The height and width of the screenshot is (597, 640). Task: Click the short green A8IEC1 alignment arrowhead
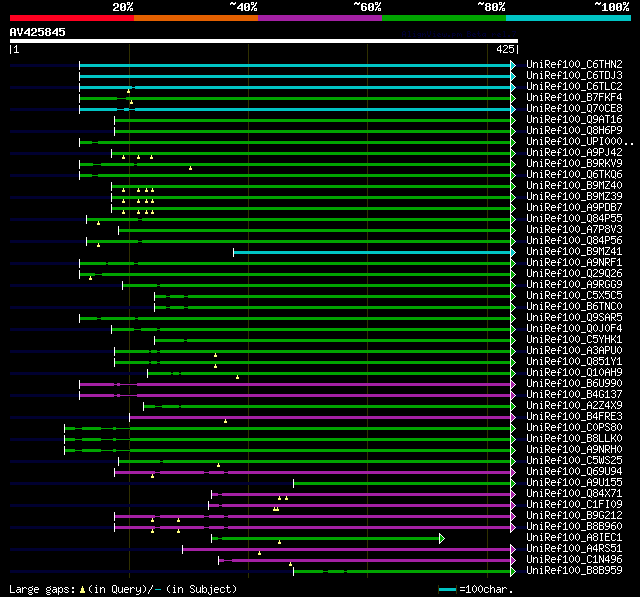pyautogui.click(x=442, y=539)
